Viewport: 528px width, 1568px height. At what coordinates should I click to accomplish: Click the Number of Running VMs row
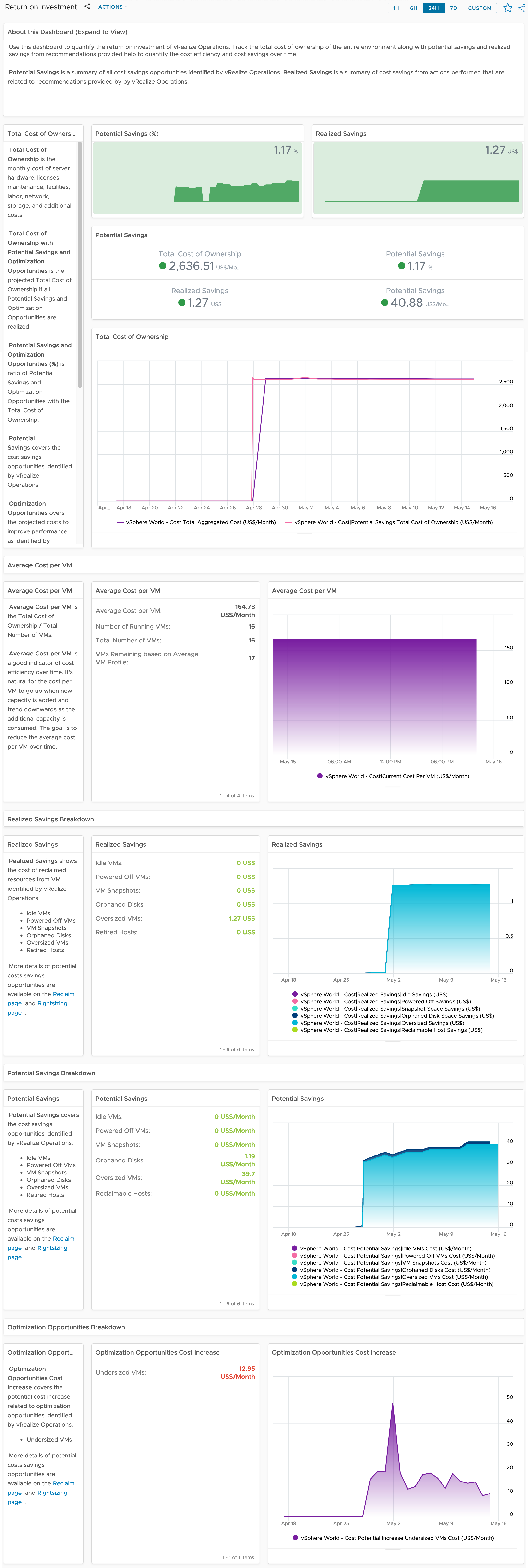coord(175,626)
